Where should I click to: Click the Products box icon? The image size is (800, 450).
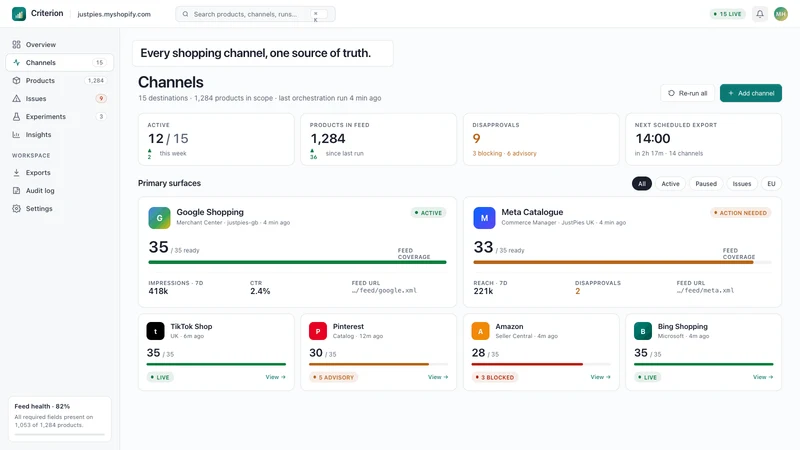tap(16, 81)
